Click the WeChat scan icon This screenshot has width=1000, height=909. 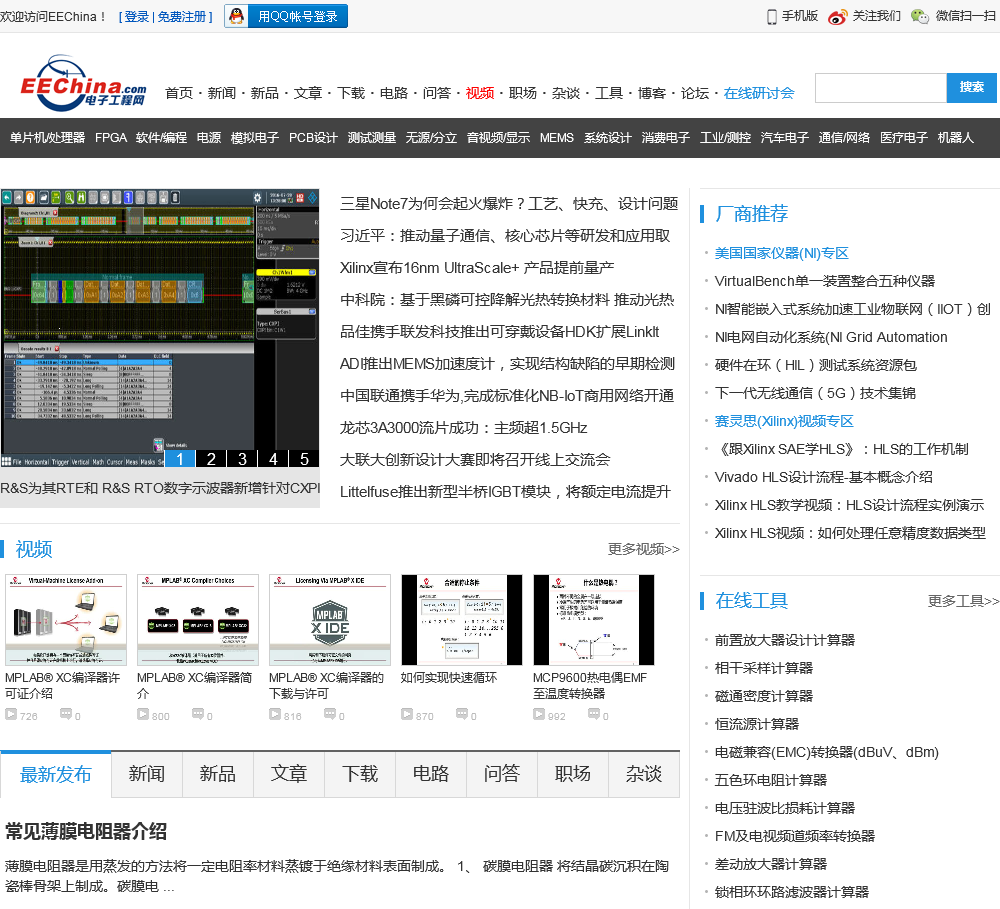click(x=920, y=17)
